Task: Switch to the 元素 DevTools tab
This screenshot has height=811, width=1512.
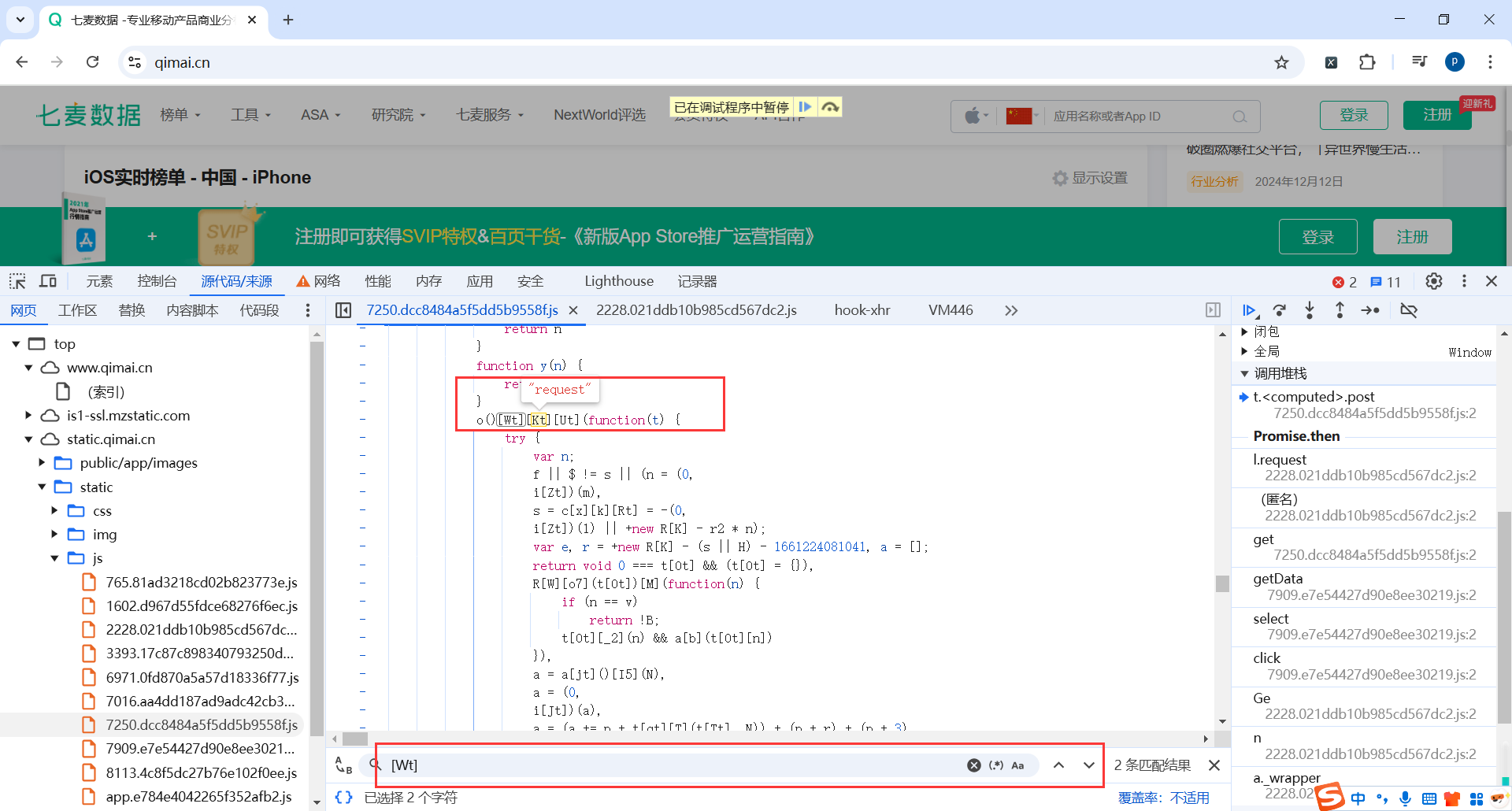Action: pyautogui.click(x=99, y=281)
